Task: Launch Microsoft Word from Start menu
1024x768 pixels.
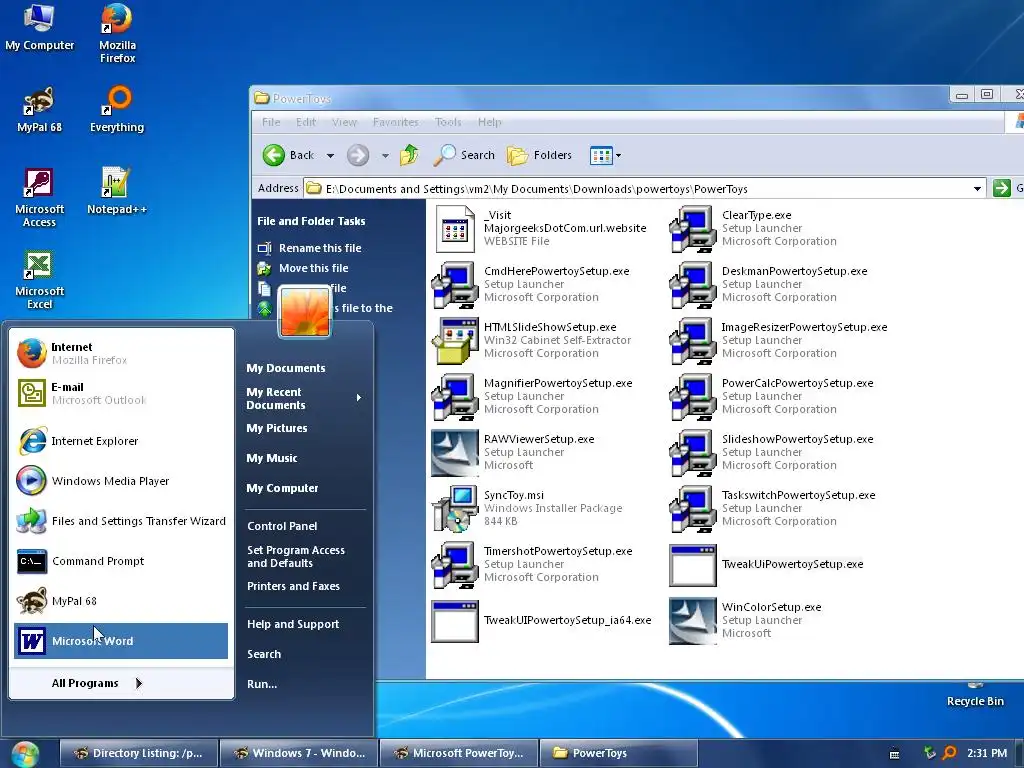Action: click(x=121, y=641)
